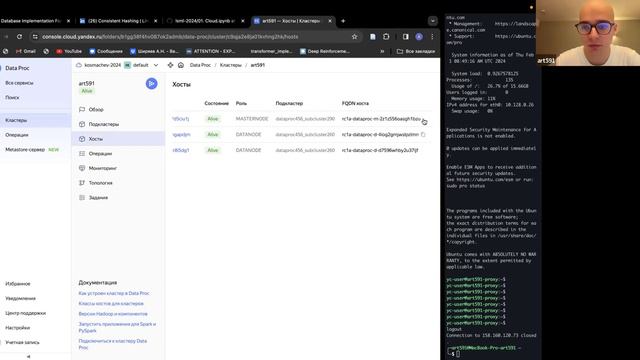Open the site information icon in address bar
Screen dimensions: 640x360
click(35, 37)
